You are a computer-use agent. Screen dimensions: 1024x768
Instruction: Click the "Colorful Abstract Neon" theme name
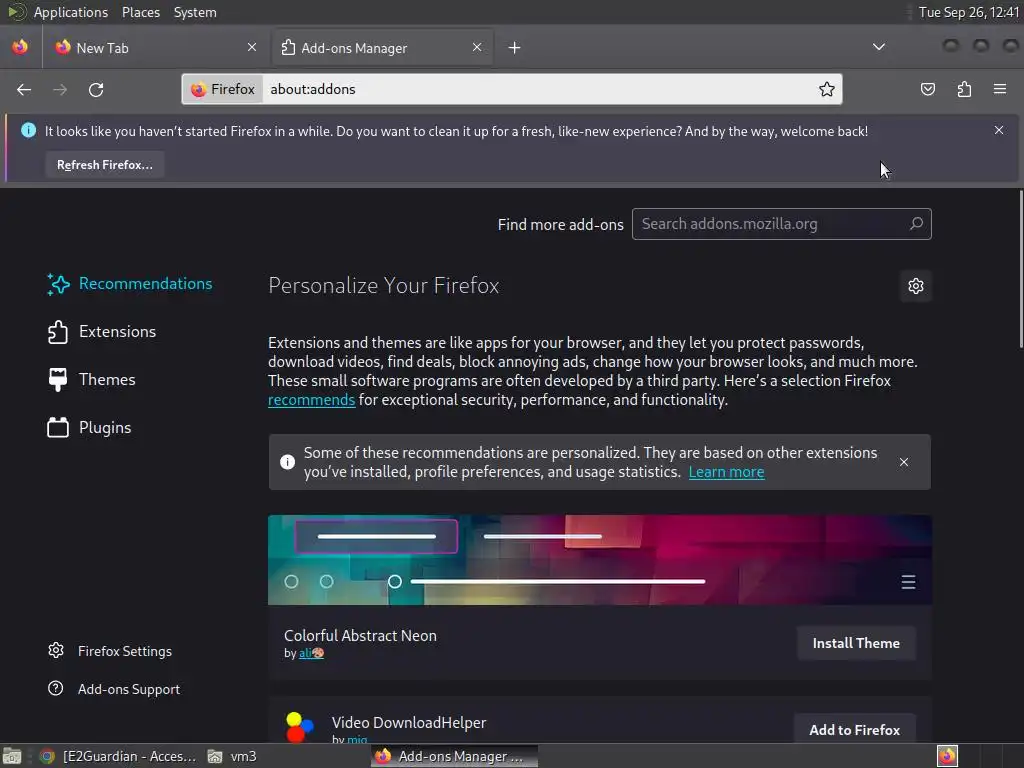pos(360,636)
